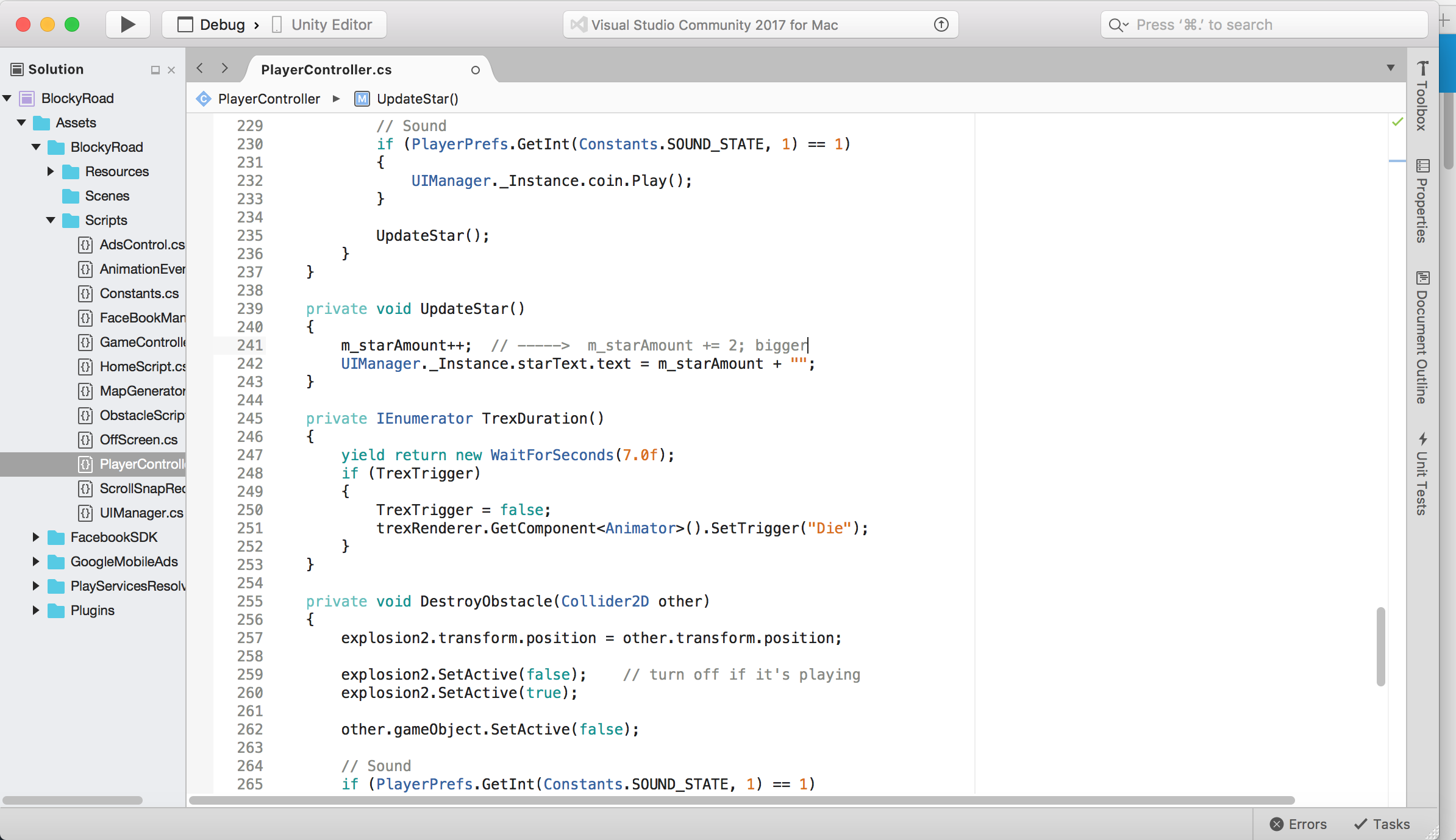The image size is (1456, 840).
Task: Open the Properties side pad
Action: click(x=1422, y=201)
